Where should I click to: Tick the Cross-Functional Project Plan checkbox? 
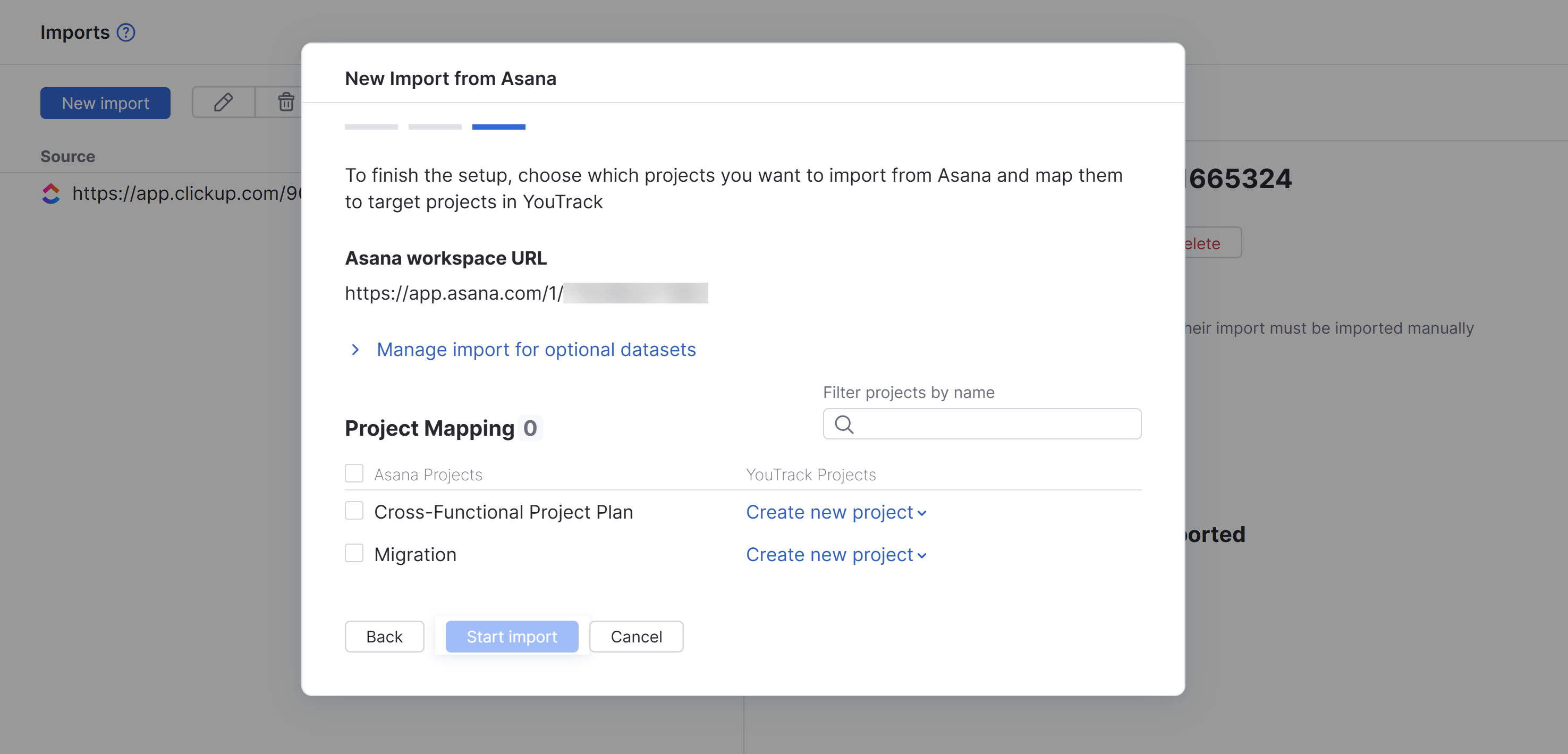pyautogui.click(x=354, y=511)
